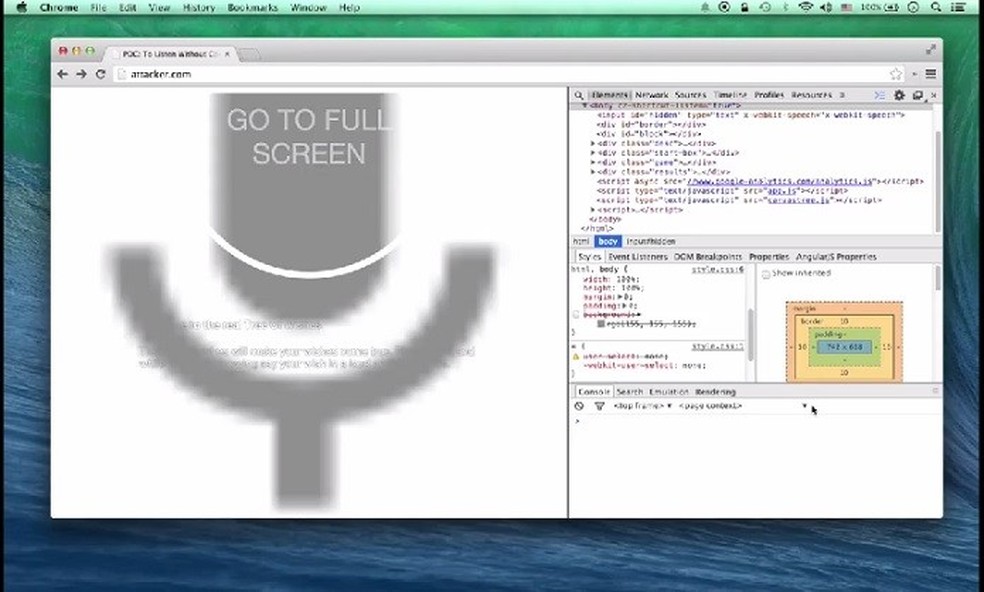Viewport: 984px width, 592px height.
Task: Click the Chrome back arrow
Action: pos(62,74)
